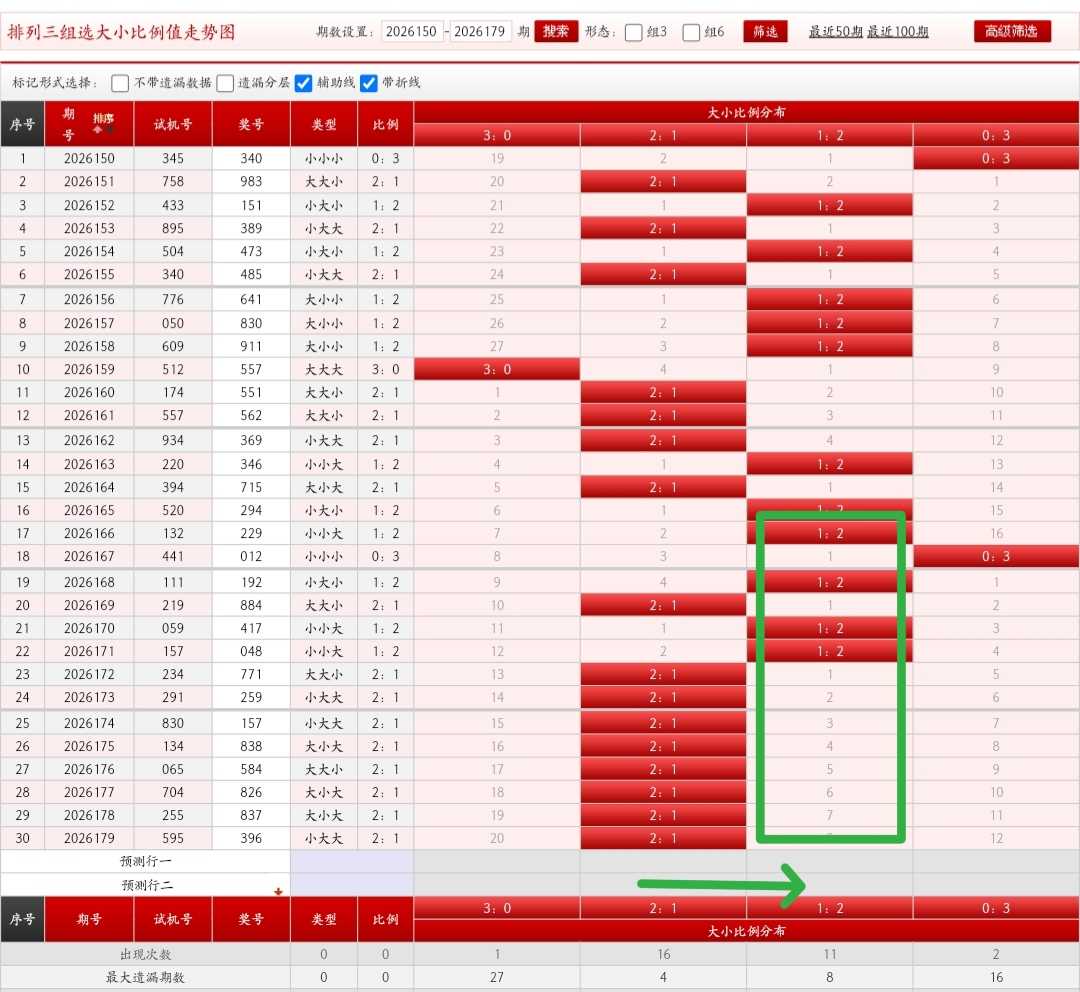Click the 比例 column header
Image resolution: width=1080 pixels, height=992 pixels.
point(386,124)
